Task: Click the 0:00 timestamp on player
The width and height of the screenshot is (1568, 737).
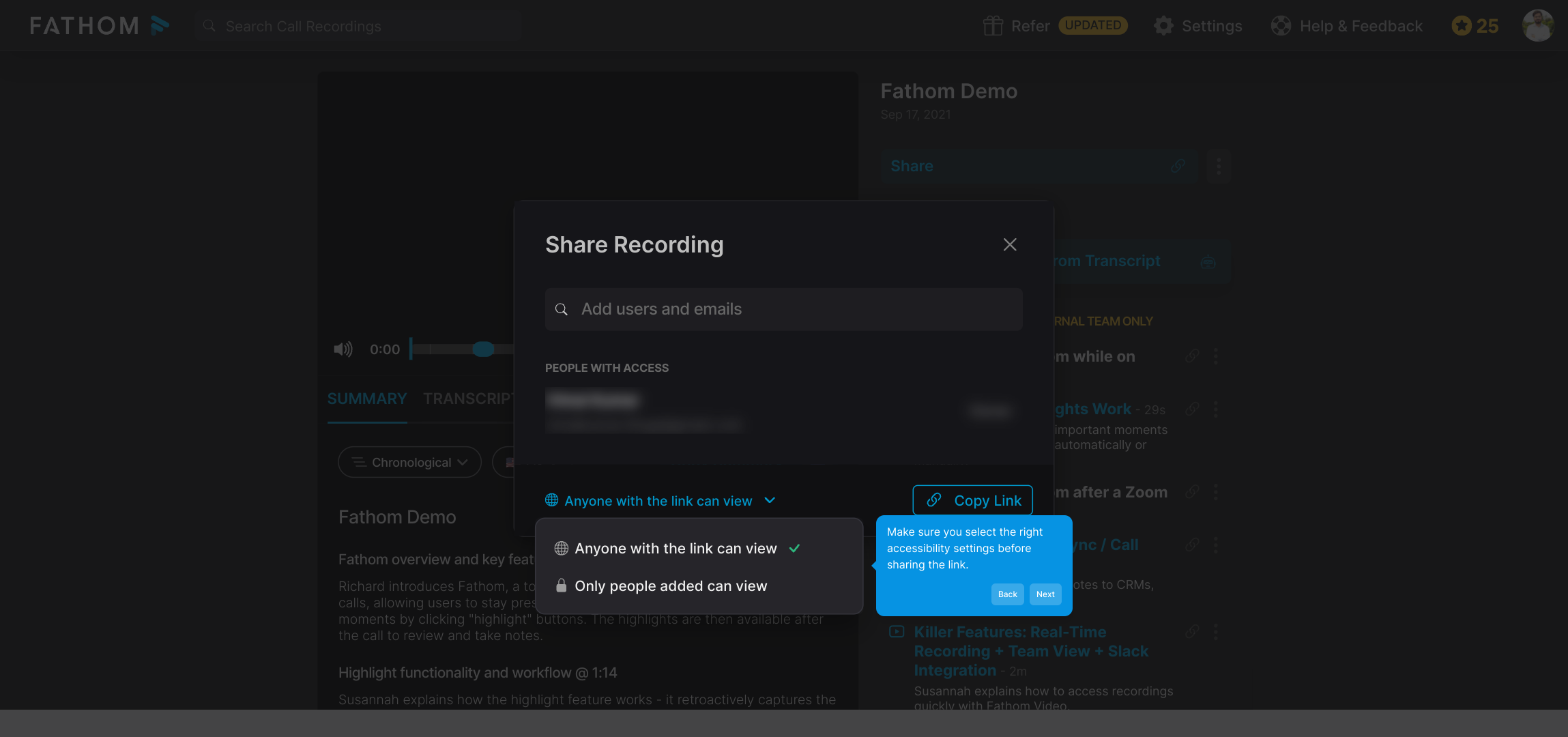Action: click(385, 349)
